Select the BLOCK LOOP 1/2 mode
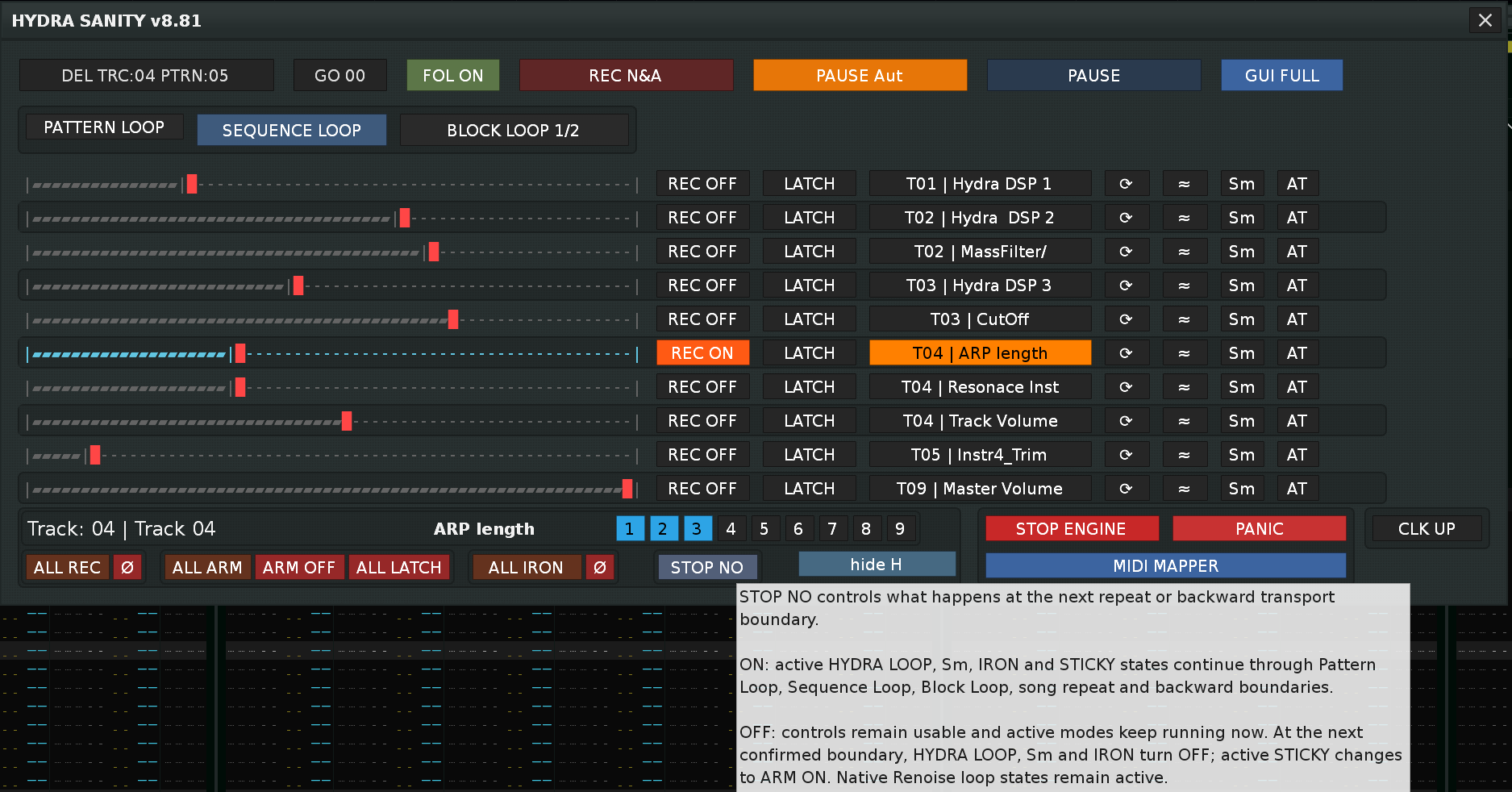The width and height of the screenshot is (1512, 792). click(x=514, y=131)
